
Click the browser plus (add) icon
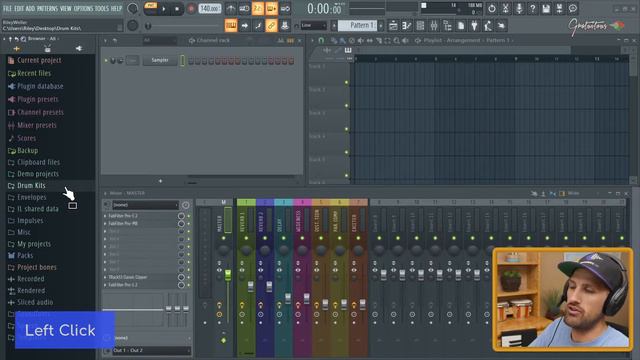pos(17,49)
